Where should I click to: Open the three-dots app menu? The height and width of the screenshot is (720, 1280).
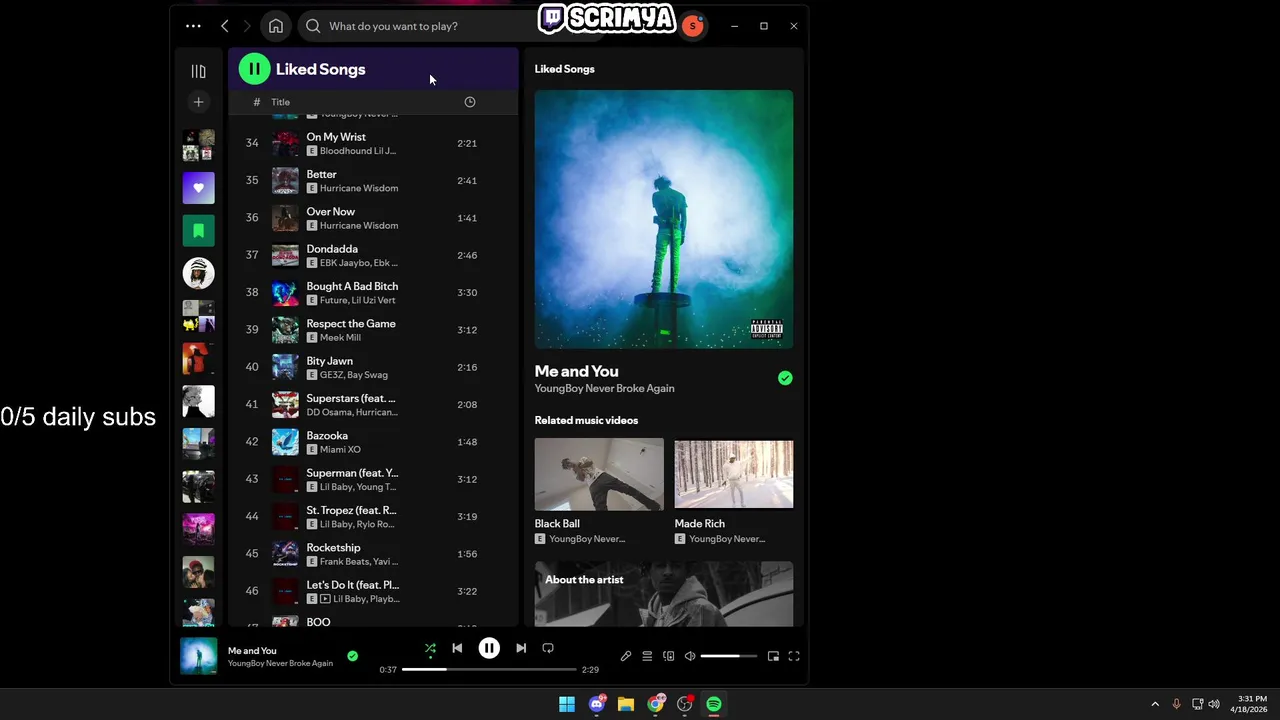[x=193, y=26]
